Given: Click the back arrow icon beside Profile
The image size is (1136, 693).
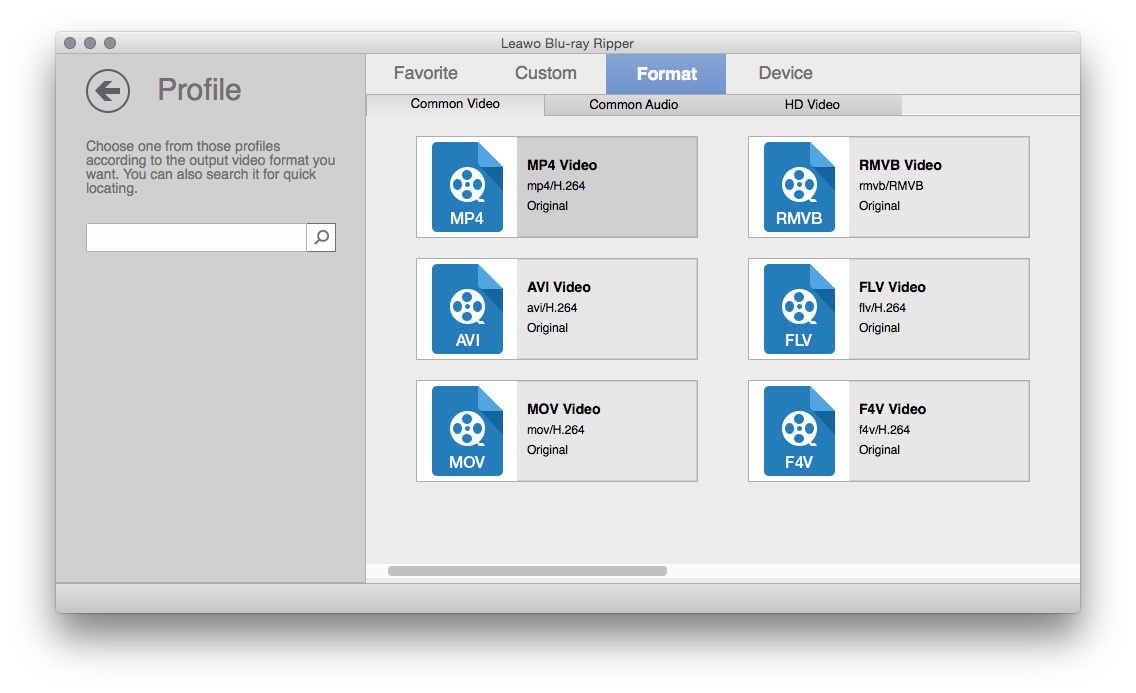Looking at the screenshot, I should pos(108,91).
